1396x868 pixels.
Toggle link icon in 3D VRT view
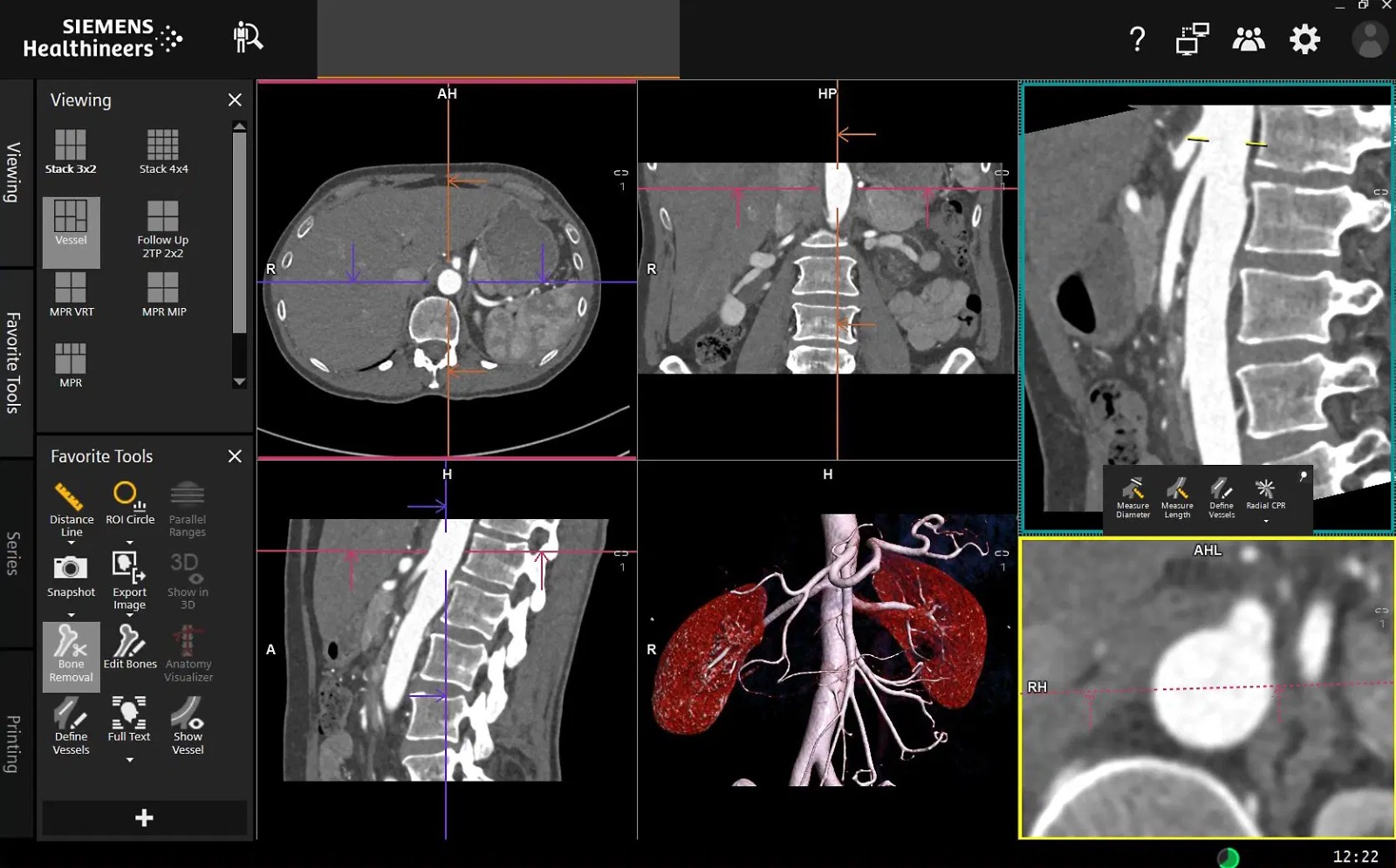(1002, 553)
